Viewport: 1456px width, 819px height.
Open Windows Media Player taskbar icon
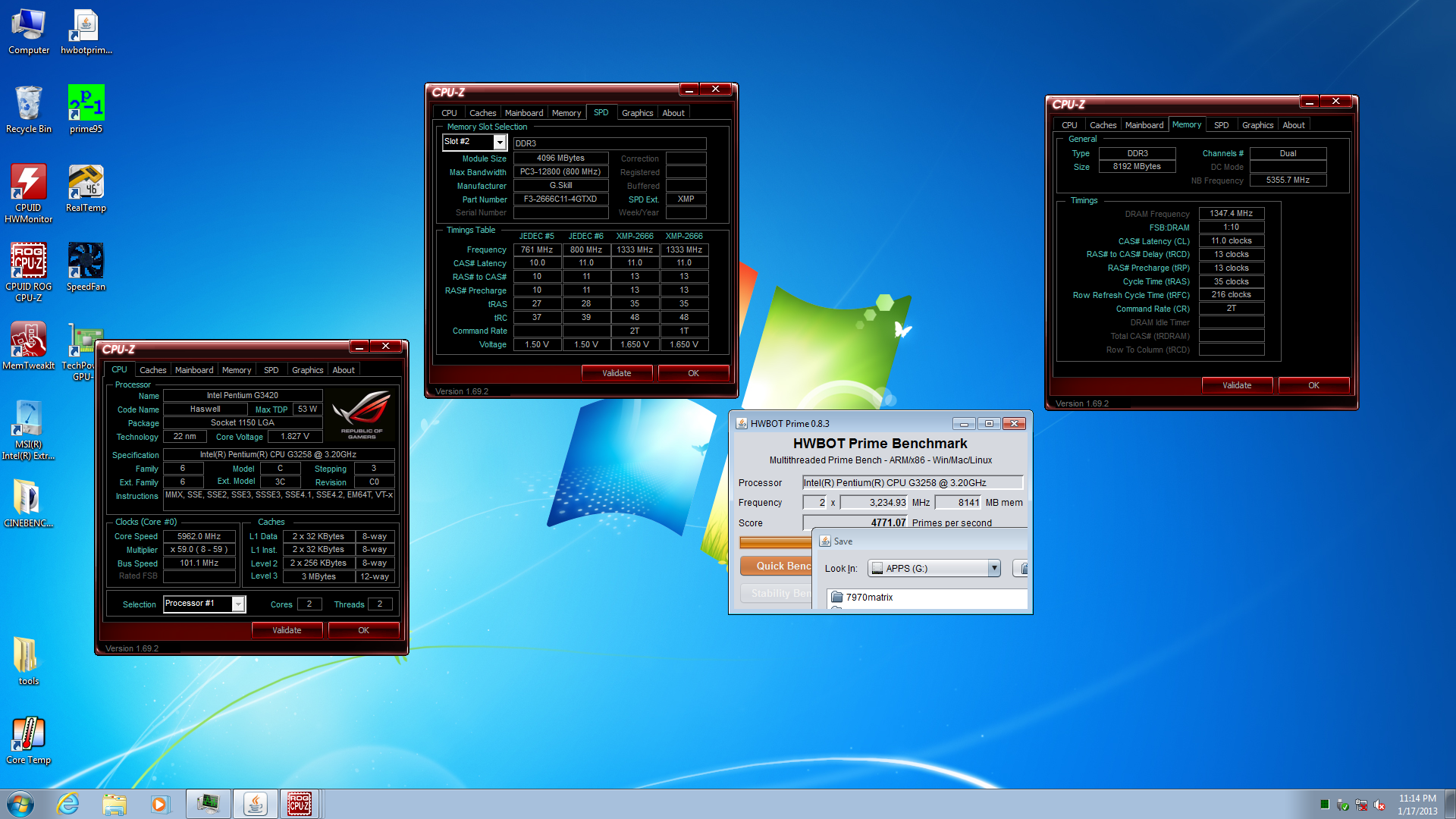(x=159, y=804)
